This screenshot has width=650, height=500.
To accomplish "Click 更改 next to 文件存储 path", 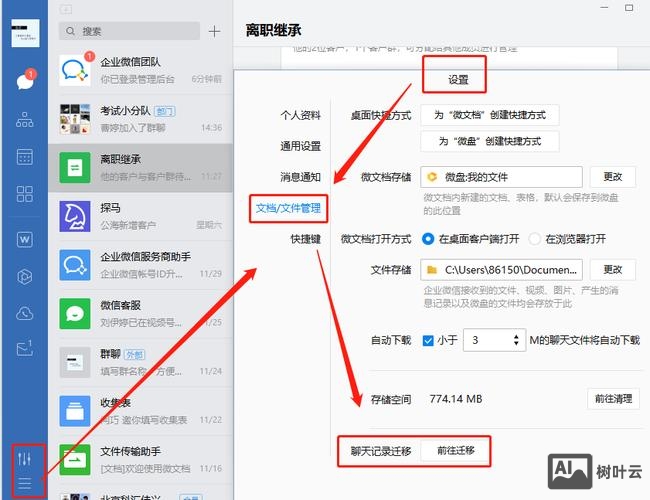I will pyautogui.click(x=613, y=270).
